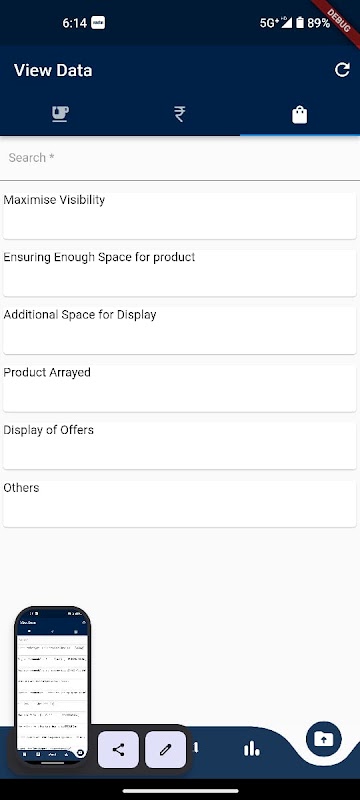Tap the folder upload floating button
360x800 pixels.
pyautogui.click(x=324, y=738)
